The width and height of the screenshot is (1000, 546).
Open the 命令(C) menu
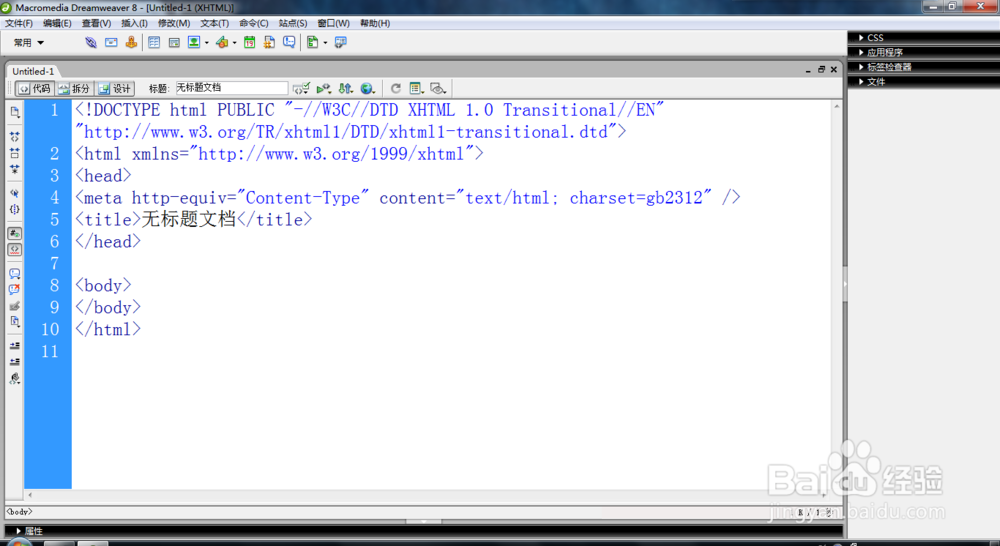254,23
